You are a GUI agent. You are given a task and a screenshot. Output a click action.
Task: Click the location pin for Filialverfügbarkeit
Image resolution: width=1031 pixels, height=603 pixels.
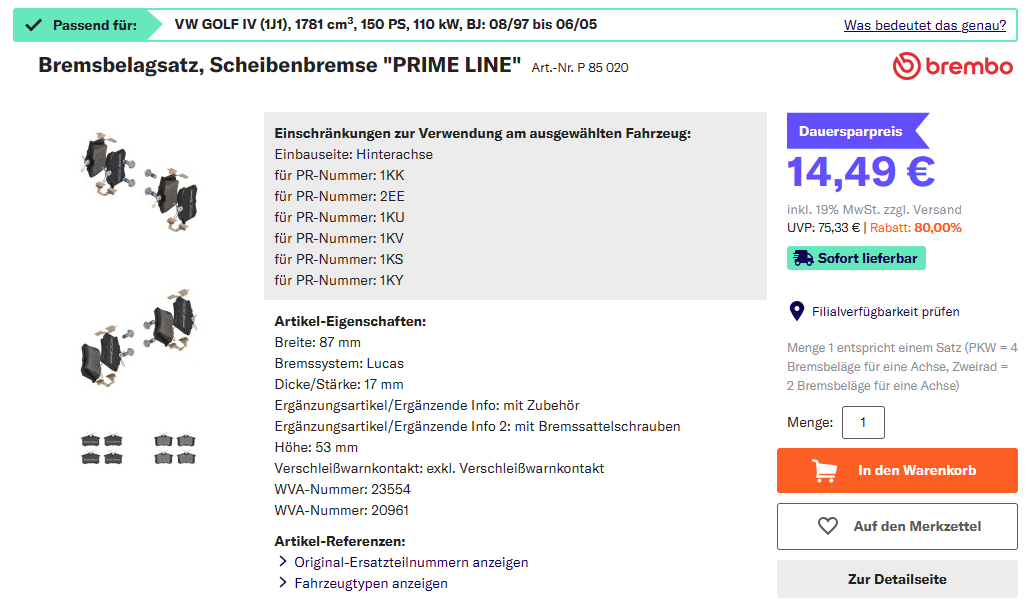point(797,311)
